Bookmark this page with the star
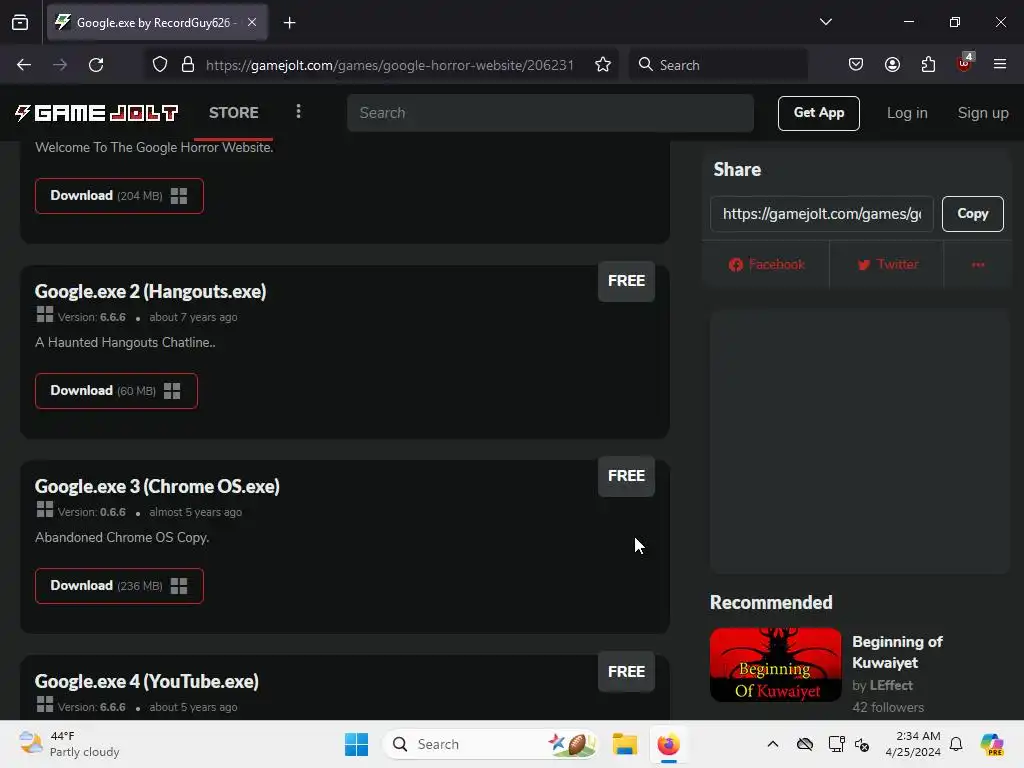 click(603, 65)
